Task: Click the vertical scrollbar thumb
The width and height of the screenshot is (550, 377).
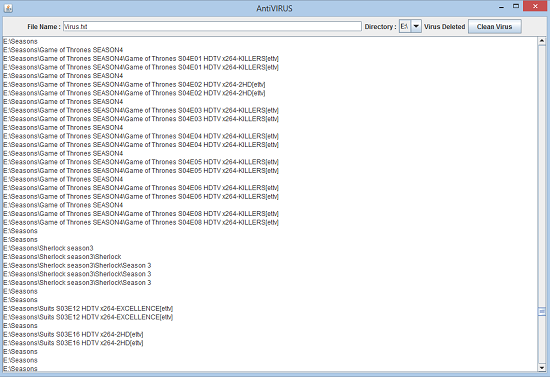Action: 542,311
